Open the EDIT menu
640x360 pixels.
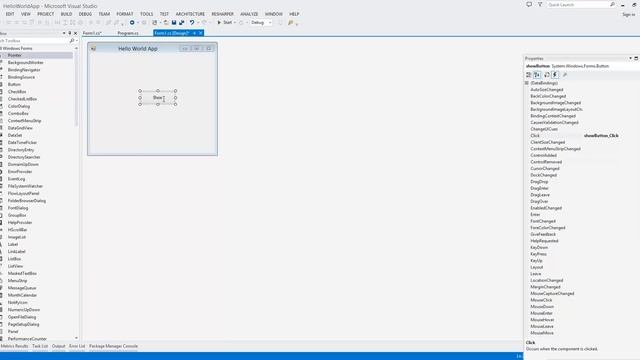[x=10, y=14]
